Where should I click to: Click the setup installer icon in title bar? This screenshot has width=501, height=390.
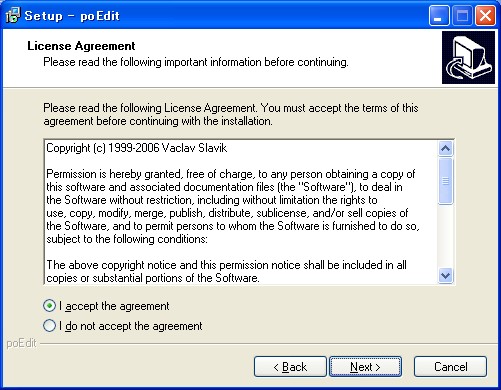coord(13,15)
